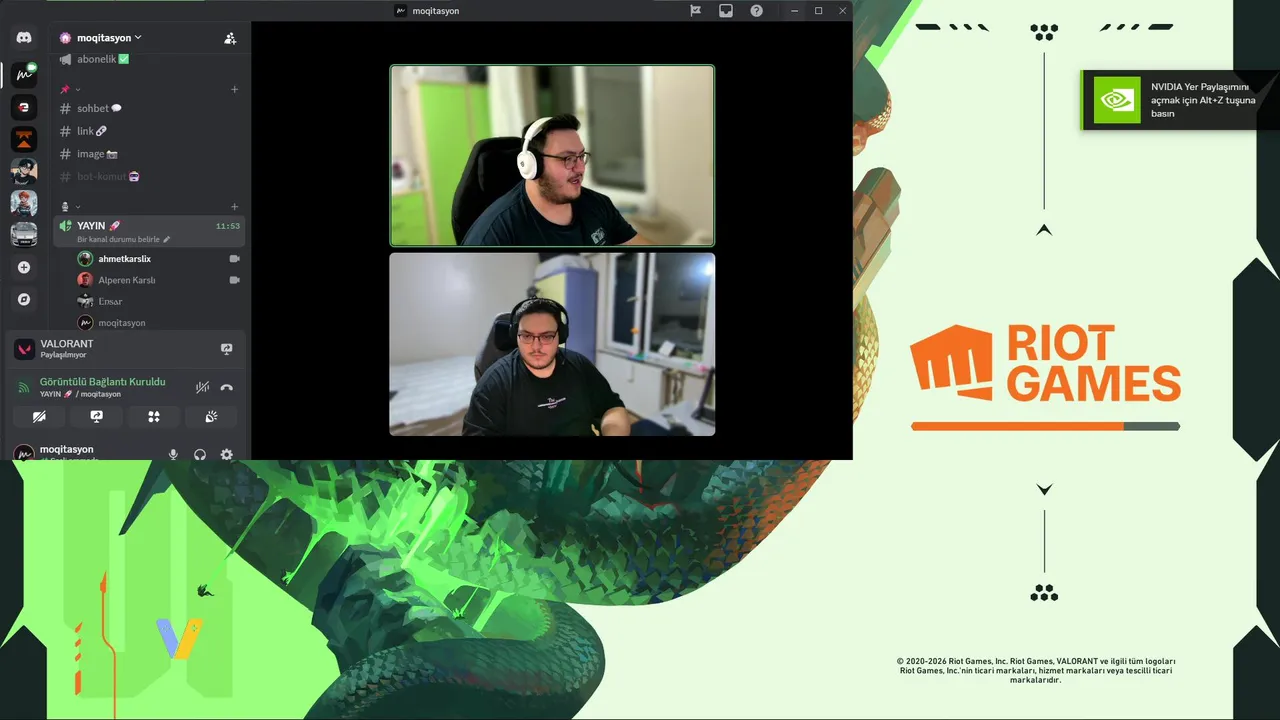Screen dimensions: 1280x720
Task: Click the 11:53 call timer
Action: coord(228,226)
